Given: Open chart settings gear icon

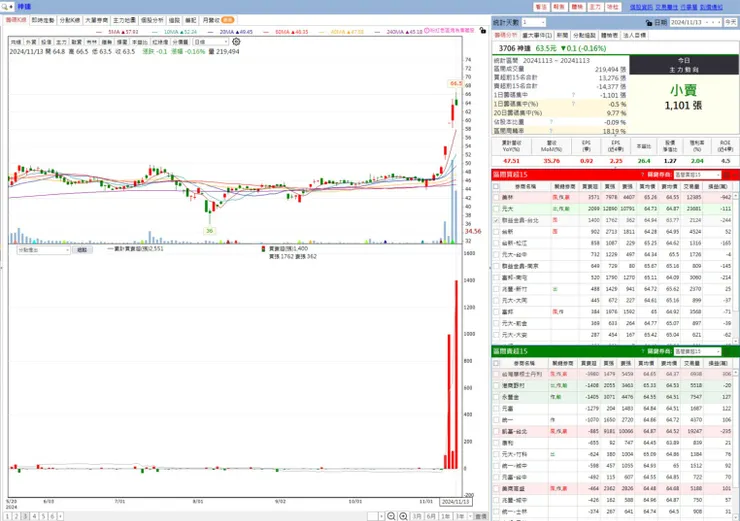Looking at the screenshot, I should point(236,42).
